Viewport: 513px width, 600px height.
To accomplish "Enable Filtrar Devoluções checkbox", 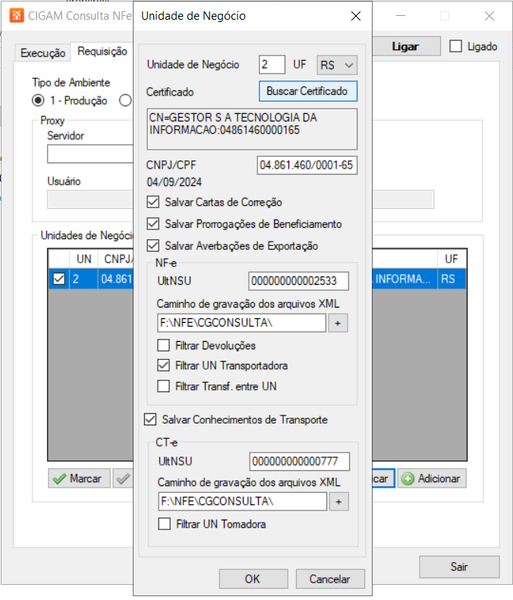I will [163, 345].
